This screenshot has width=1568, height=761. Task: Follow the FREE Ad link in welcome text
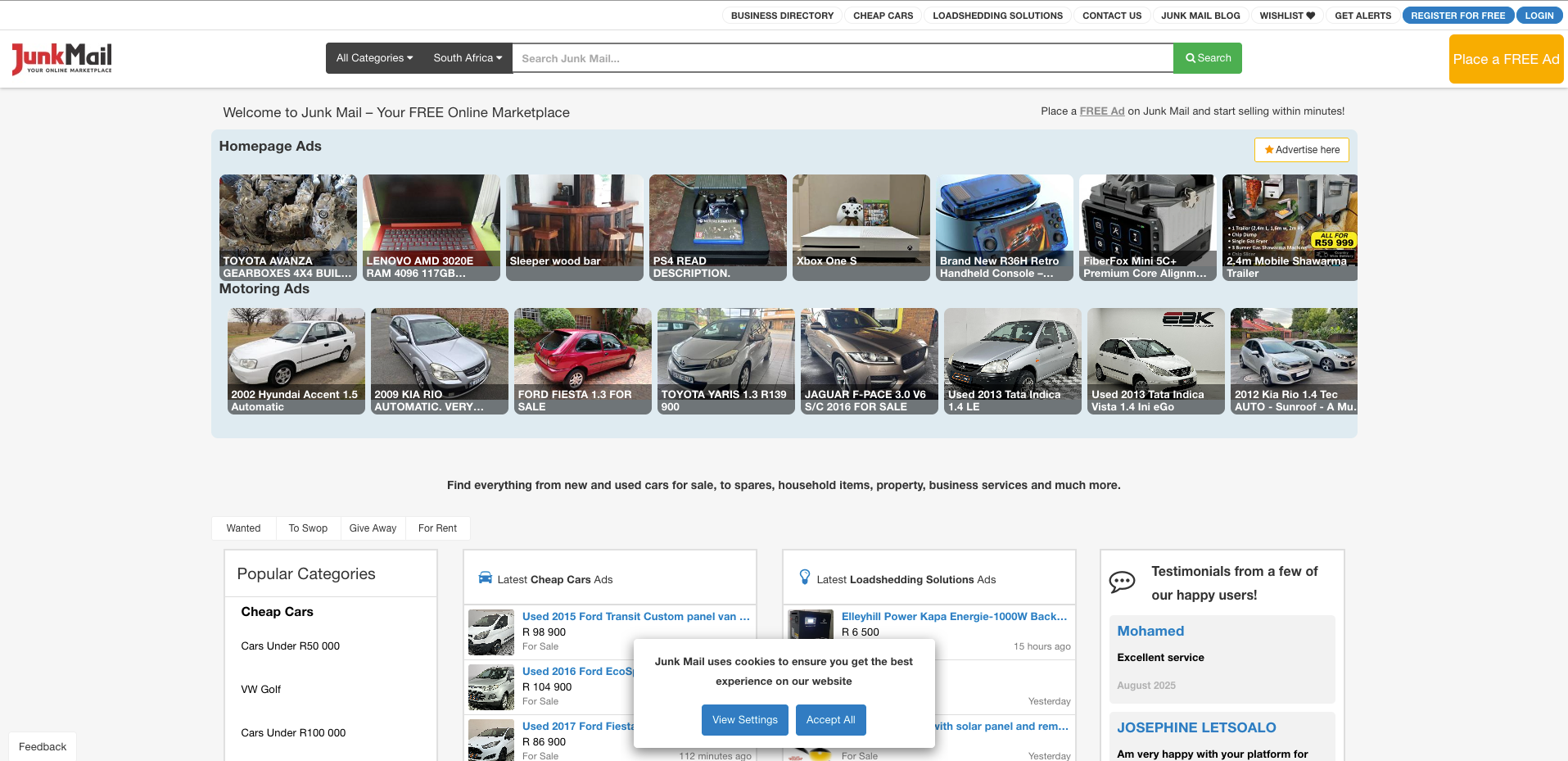point(1102,111)
